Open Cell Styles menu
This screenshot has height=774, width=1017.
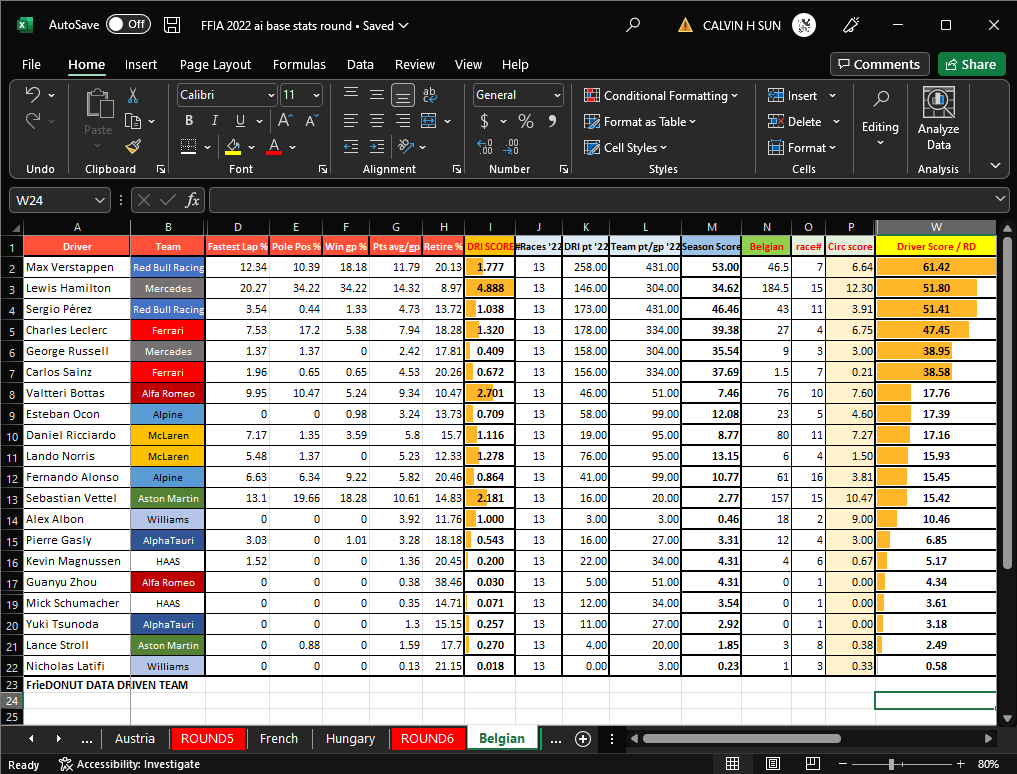click(x=625, y=147)
